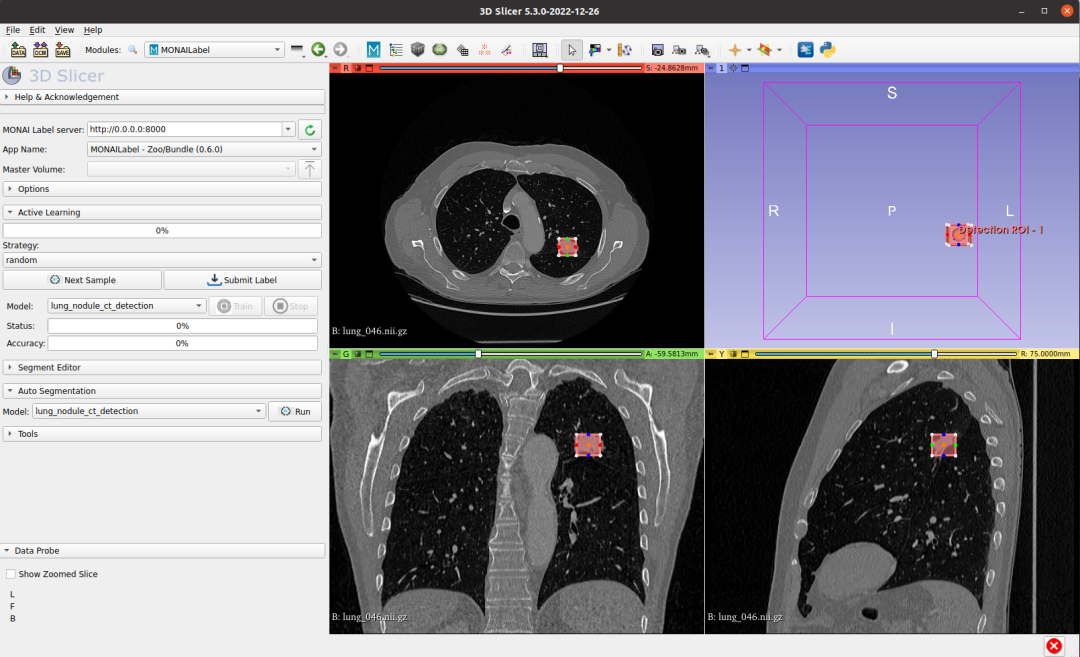Open the Help menu
Image resolution: width=1080 pixels, height=657 pixels.
(x=93, y=30)
